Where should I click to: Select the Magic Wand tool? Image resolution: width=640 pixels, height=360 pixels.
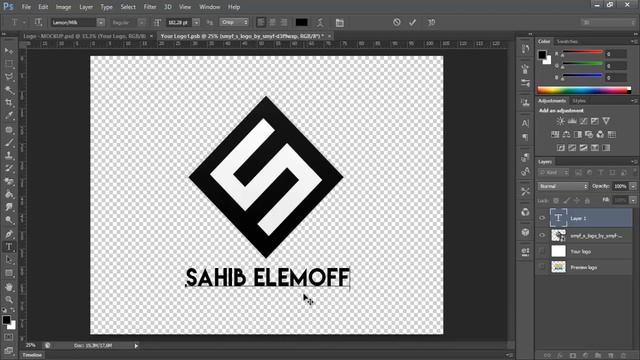click(9, 90)
